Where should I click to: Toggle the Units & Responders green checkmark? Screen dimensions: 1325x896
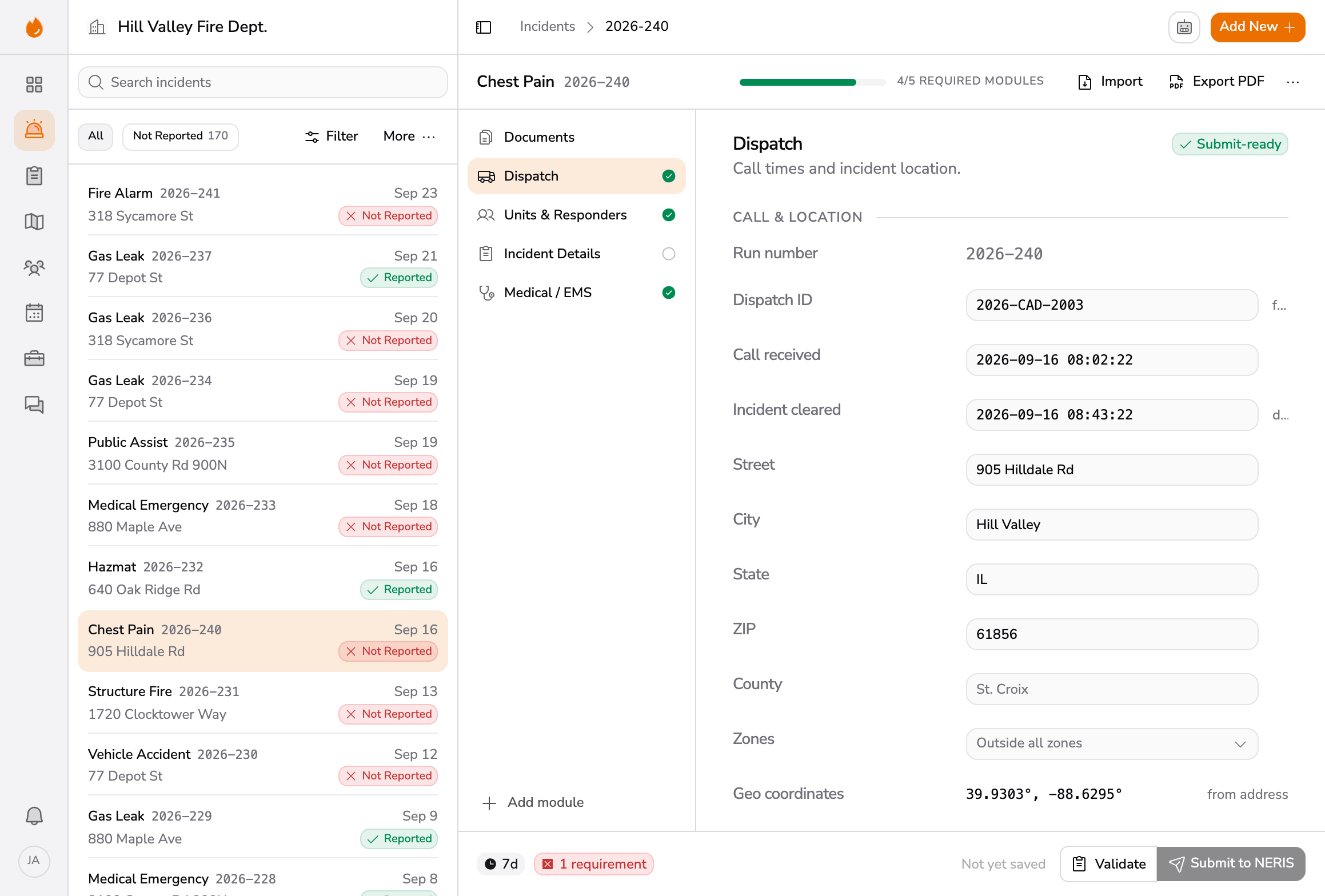(669, 215)
